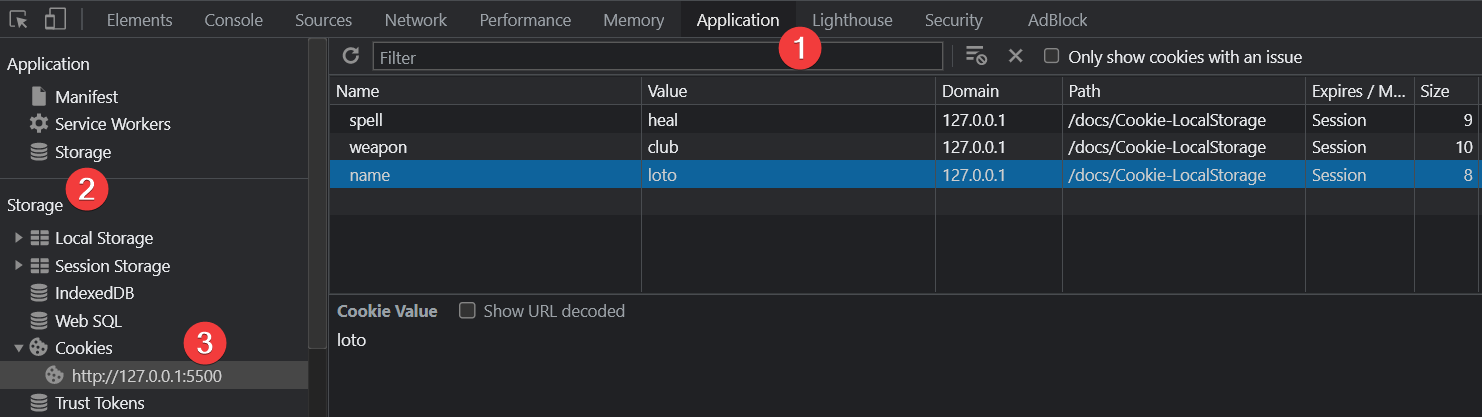This screenshot has width=1482, height=417.
Task: Open the Manifest file item
Action: (x=86, y=97)
